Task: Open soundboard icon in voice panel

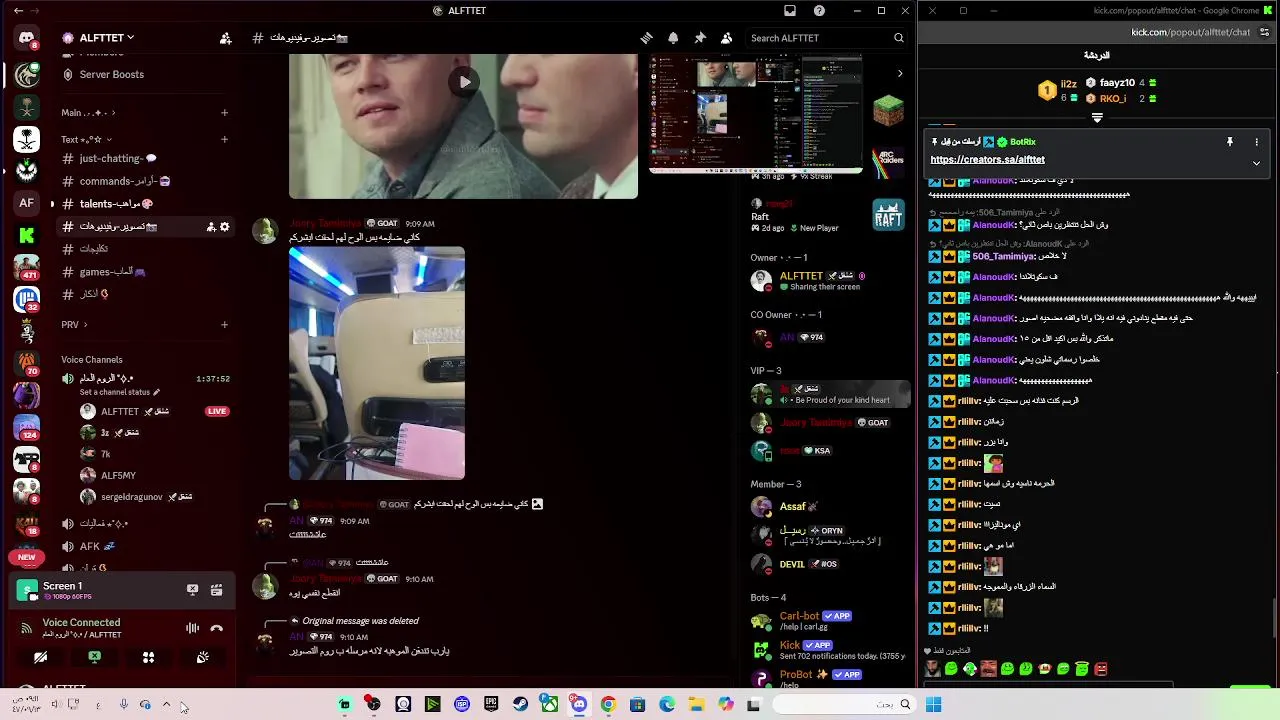Action: pos(202,657)
